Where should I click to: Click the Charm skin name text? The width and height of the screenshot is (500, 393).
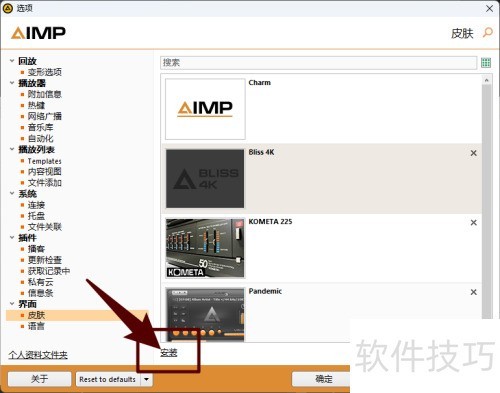(260, 83)
